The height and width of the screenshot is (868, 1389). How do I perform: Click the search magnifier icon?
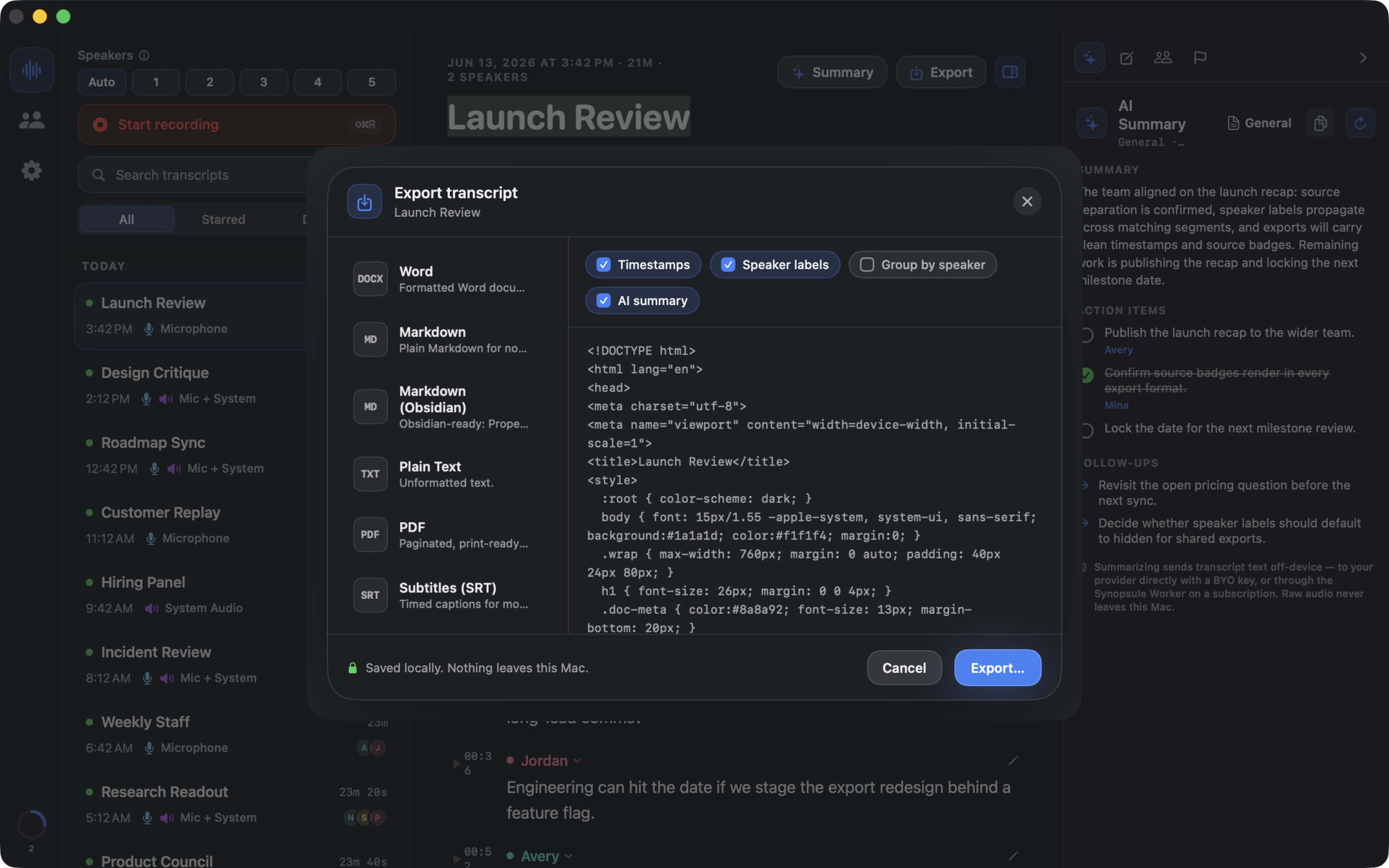pyautogui.click(x=99, y=175)
